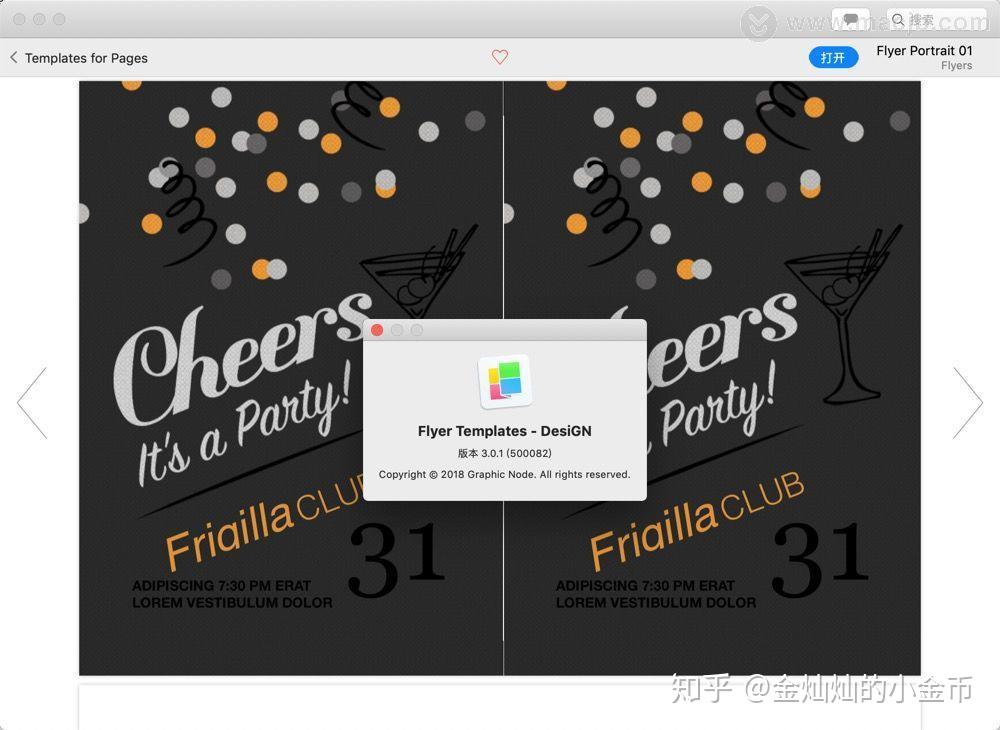Show the next template using the right arrow
Viewport: 1000px width, 730px height.
tap(968, 402)
